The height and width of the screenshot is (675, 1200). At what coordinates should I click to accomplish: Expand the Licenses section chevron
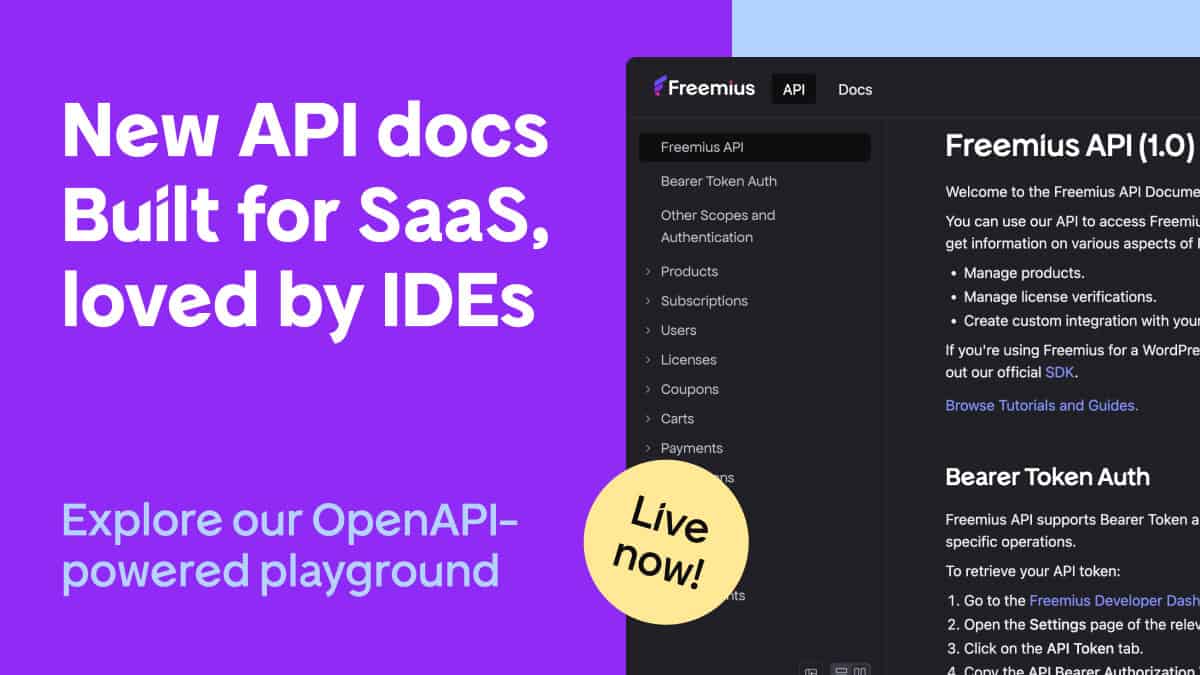648,360
